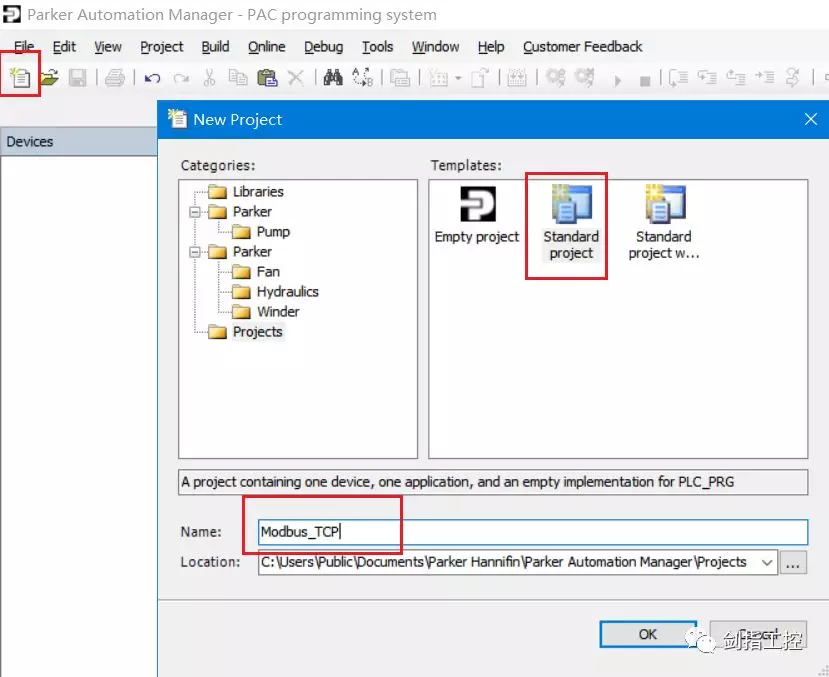The height and width of the screenshot is (677, 829).
Task: Open the Online menu
Action: point(266,47)
